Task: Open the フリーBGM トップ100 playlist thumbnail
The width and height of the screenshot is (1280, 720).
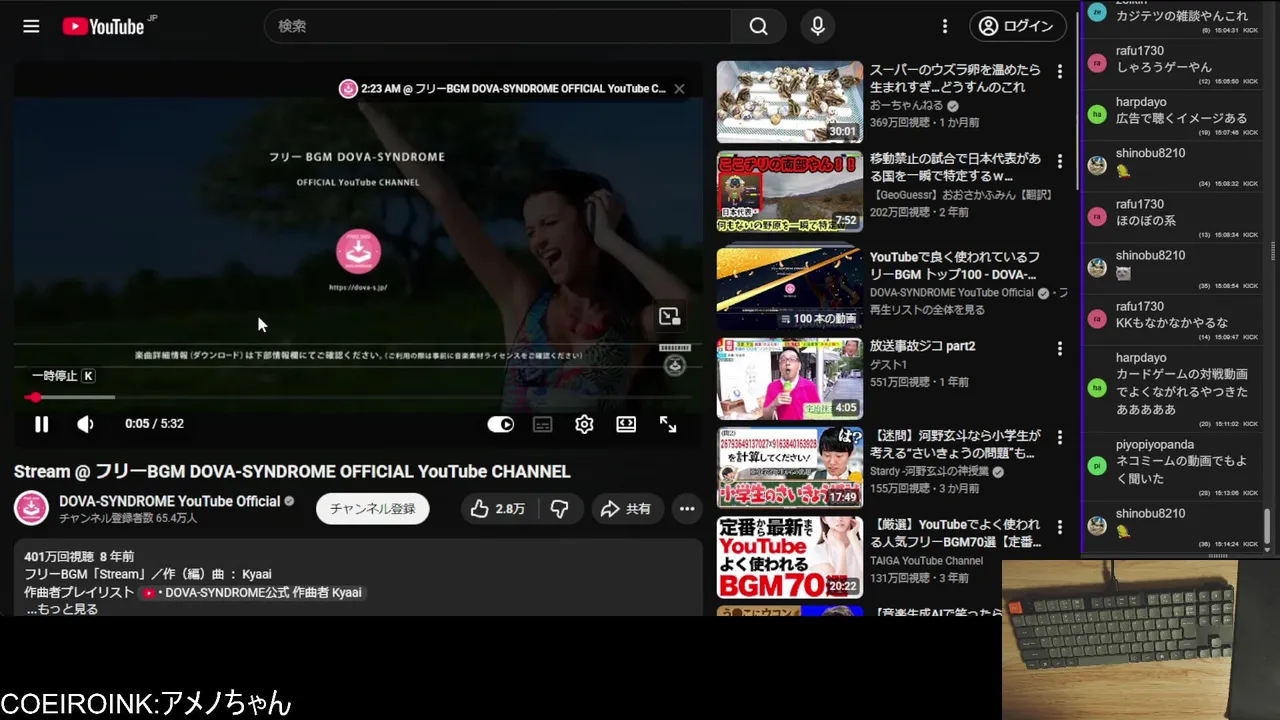Action: [789, 288]
